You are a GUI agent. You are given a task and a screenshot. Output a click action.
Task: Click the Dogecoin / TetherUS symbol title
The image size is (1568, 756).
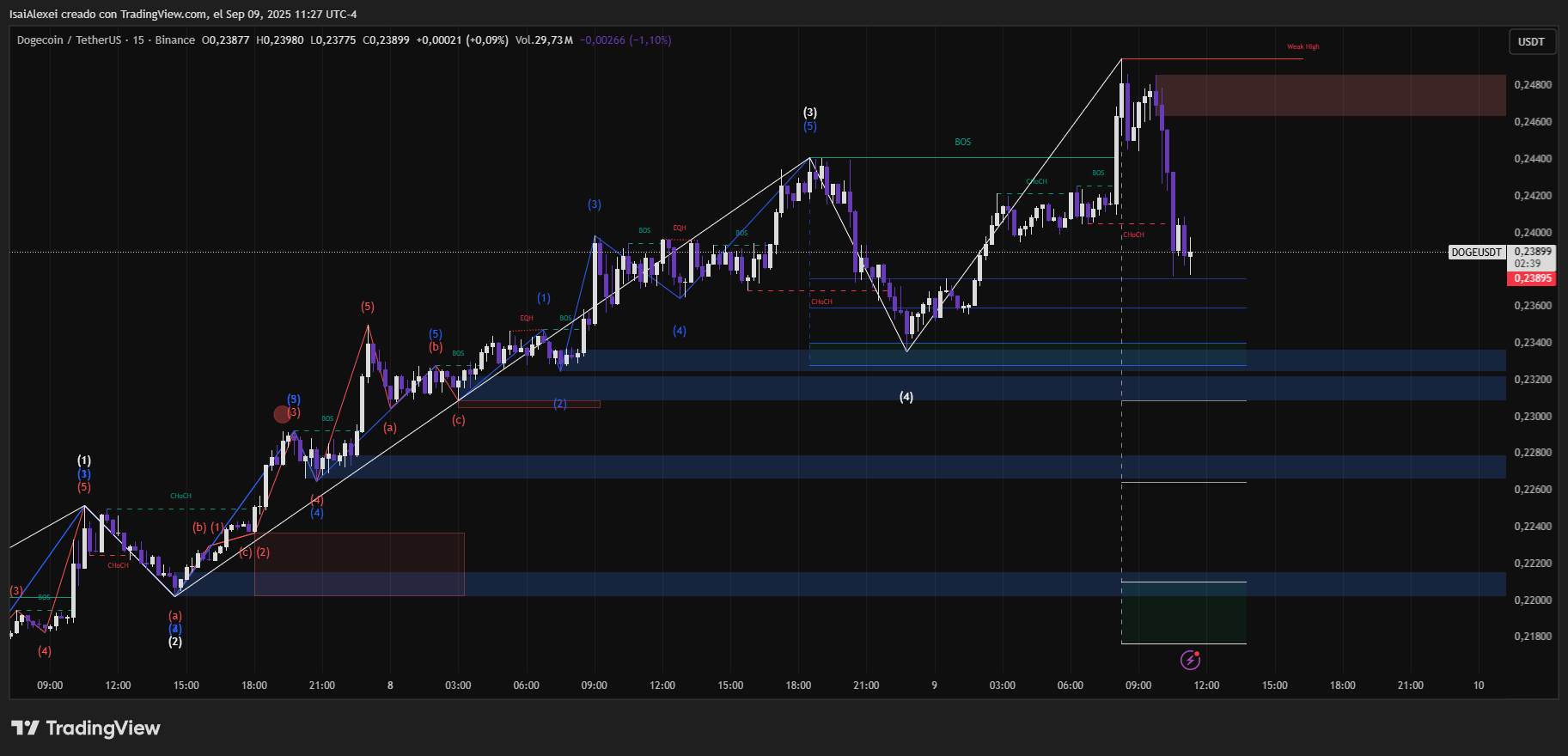(x=69, y=40)
